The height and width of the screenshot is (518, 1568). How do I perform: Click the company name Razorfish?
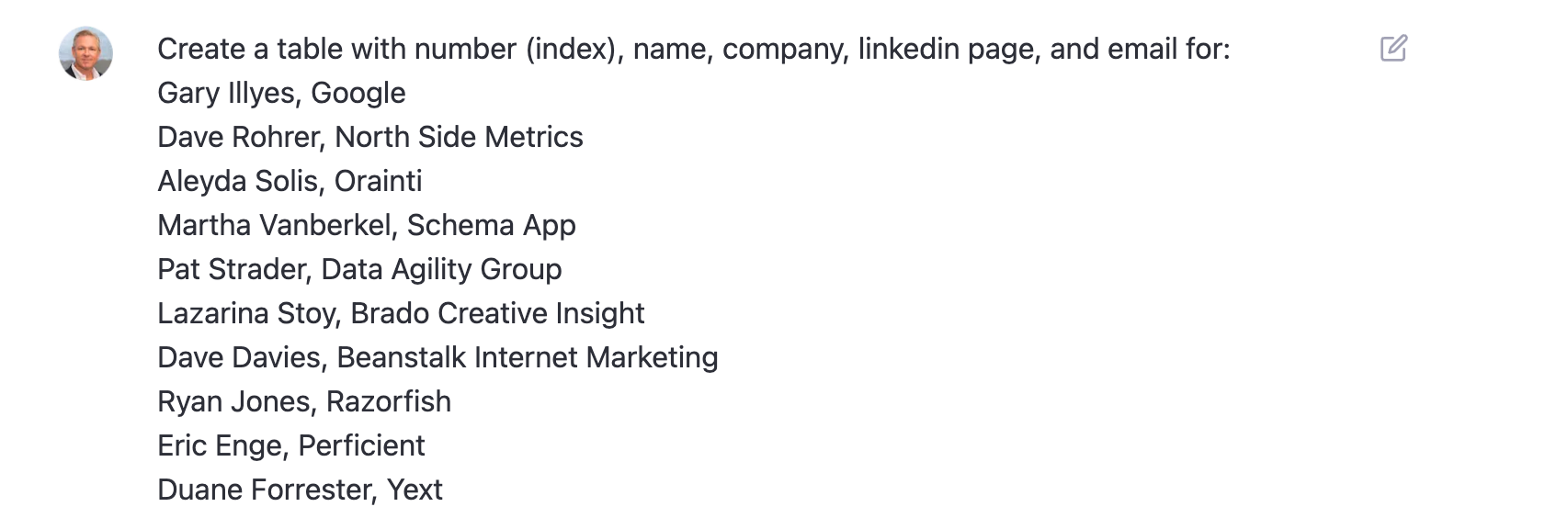(389, 401)
